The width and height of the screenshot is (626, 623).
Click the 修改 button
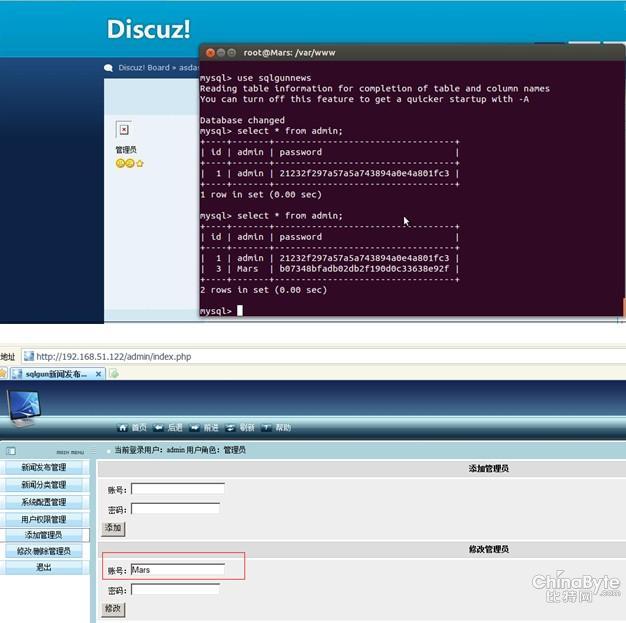(x=113, y=609)
